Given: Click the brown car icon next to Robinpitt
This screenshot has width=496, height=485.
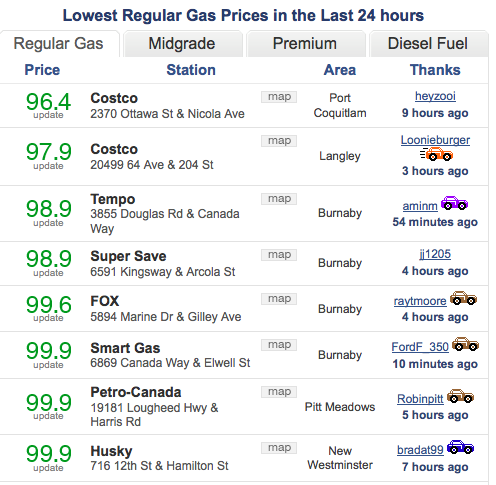Looking at the screenshot, I should (460, 396).
